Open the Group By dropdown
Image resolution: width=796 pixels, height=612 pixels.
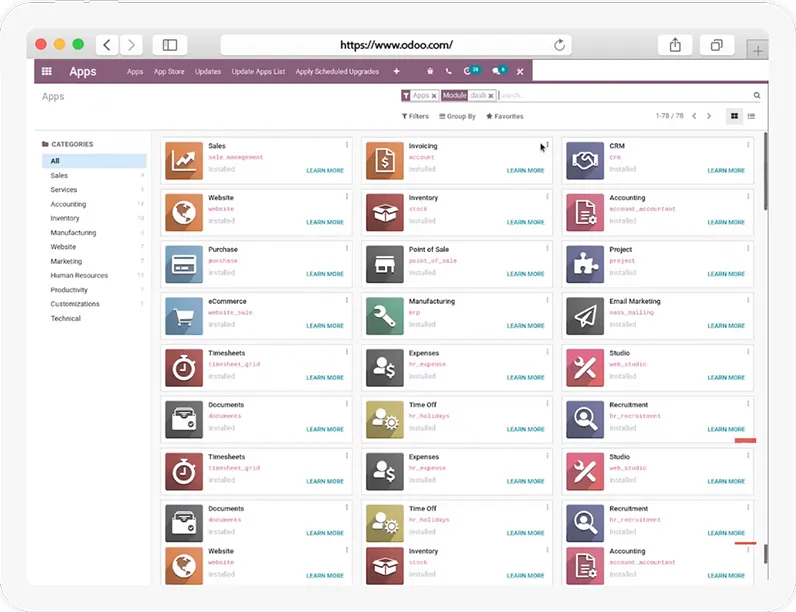[x=457, y=116]
